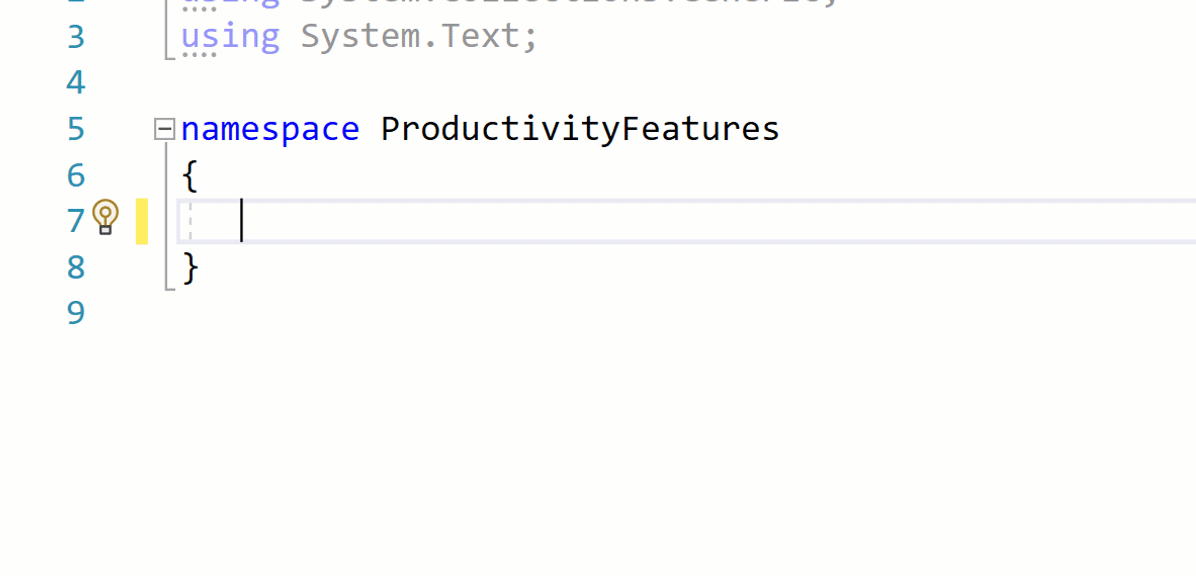Click line number 9 in the gutter
This screenshot has height=576, width=1196.
click(x=76, y=313)
